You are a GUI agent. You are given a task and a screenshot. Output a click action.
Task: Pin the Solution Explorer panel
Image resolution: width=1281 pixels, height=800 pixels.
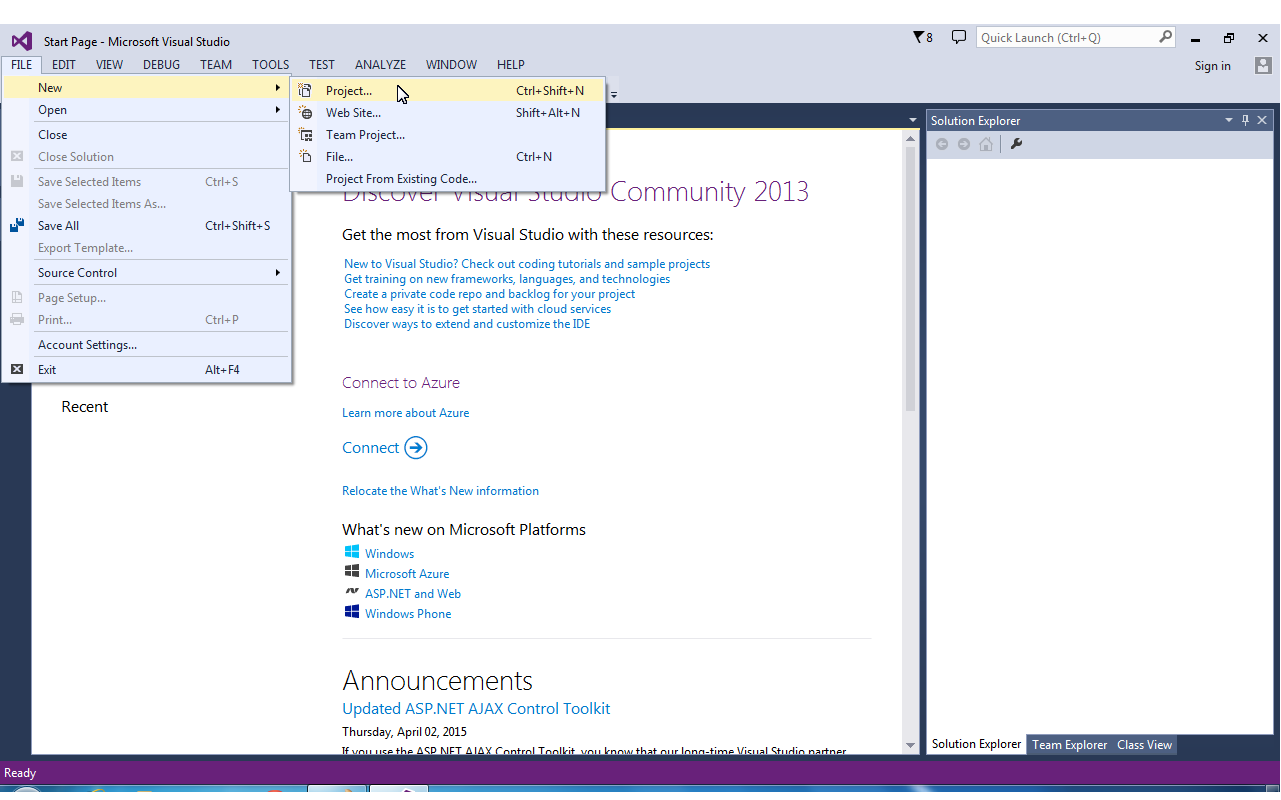tap(1245, 120)
